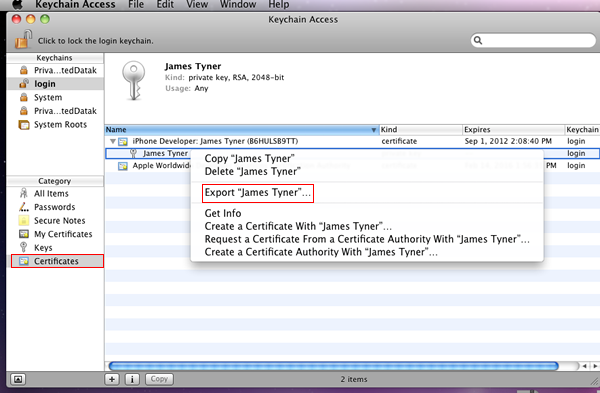
Task: Open the info button in bottom bar
Action: pyautogui.click(x=132, y=379)
